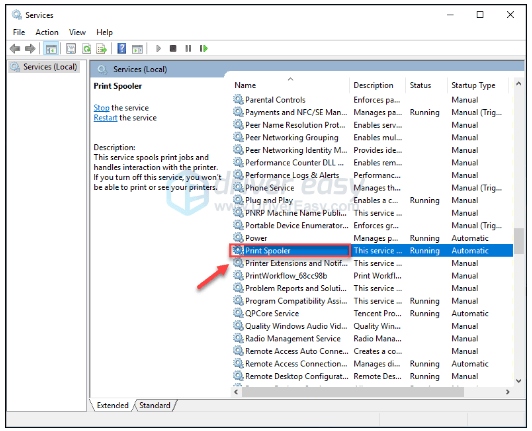This screenshot has width=532, height=431.
Task: Click the Export List toolbar icon
Action: click(x=101, y=49)
